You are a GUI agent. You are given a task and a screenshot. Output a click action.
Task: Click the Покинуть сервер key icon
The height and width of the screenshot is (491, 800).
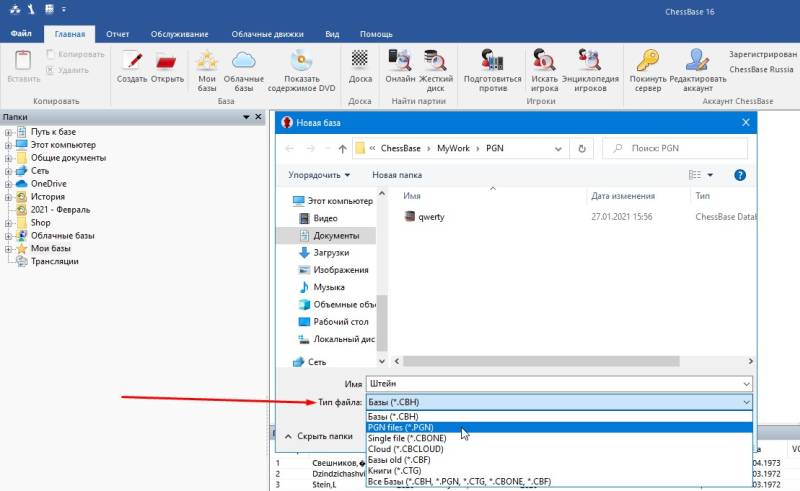pyautogui.click(x=648, y=60)
